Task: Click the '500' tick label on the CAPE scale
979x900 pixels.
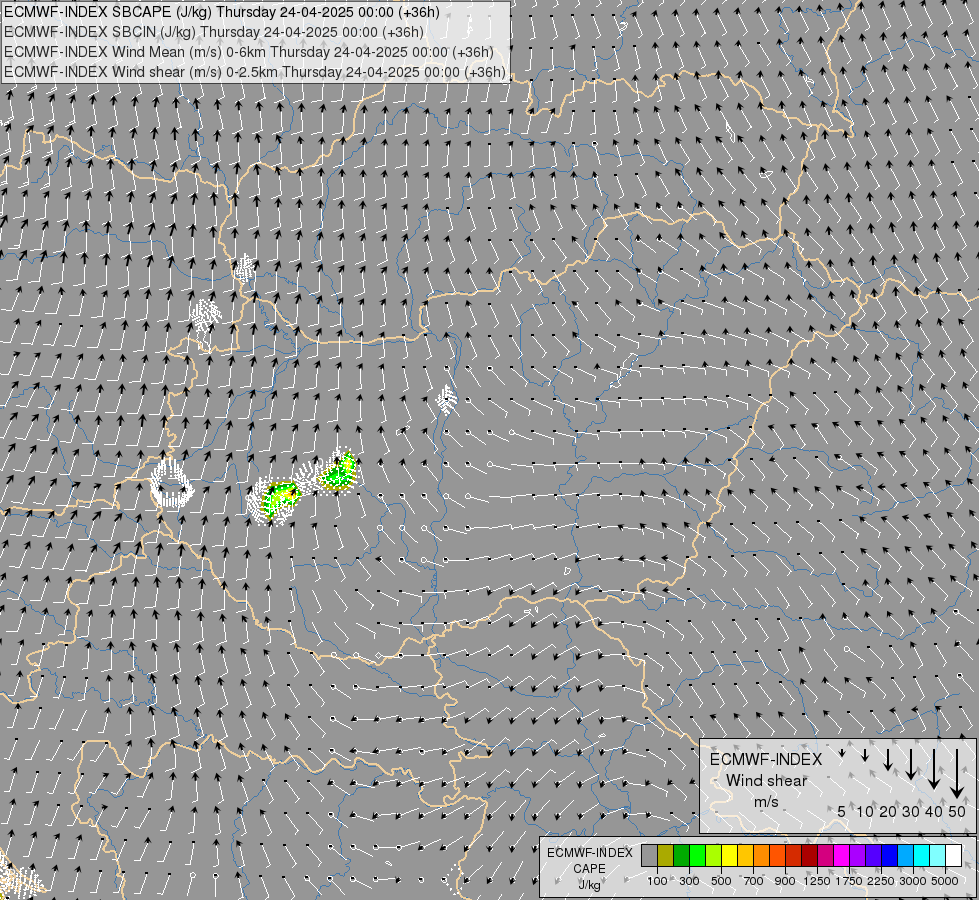Action: coord(721,881)
